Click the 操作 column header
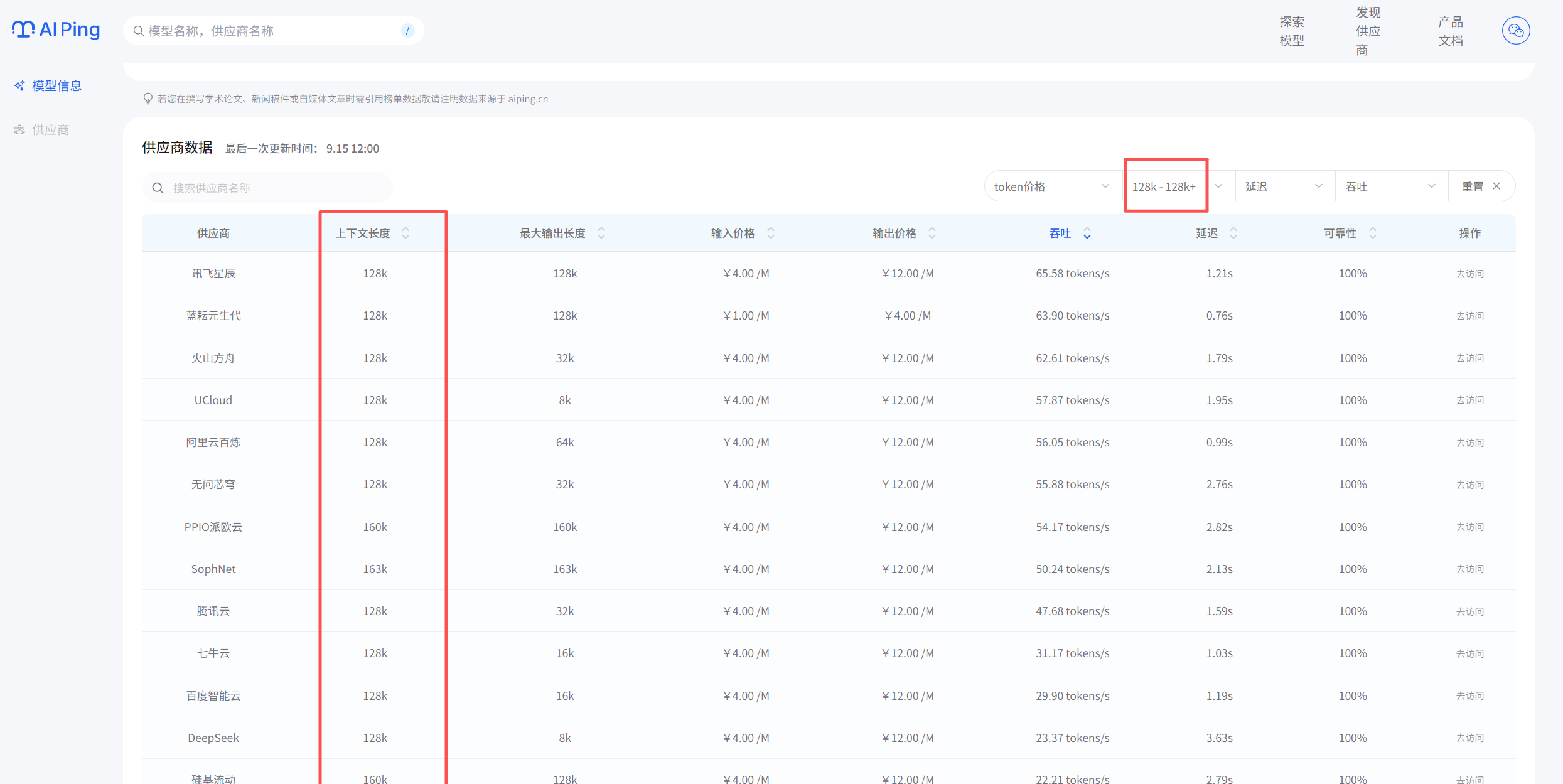The height and width of the screenshot is (784, 1563). click(x=1470, y=233)
